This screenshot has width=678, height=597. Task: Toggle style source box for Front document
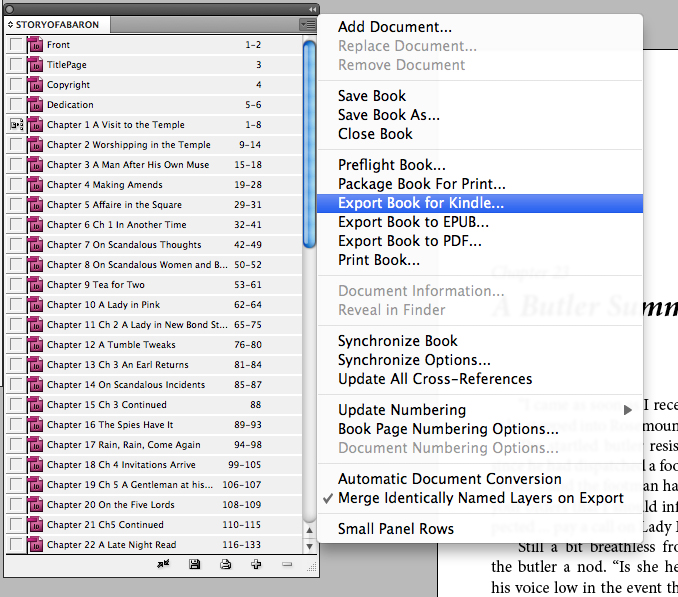point(16,45)
